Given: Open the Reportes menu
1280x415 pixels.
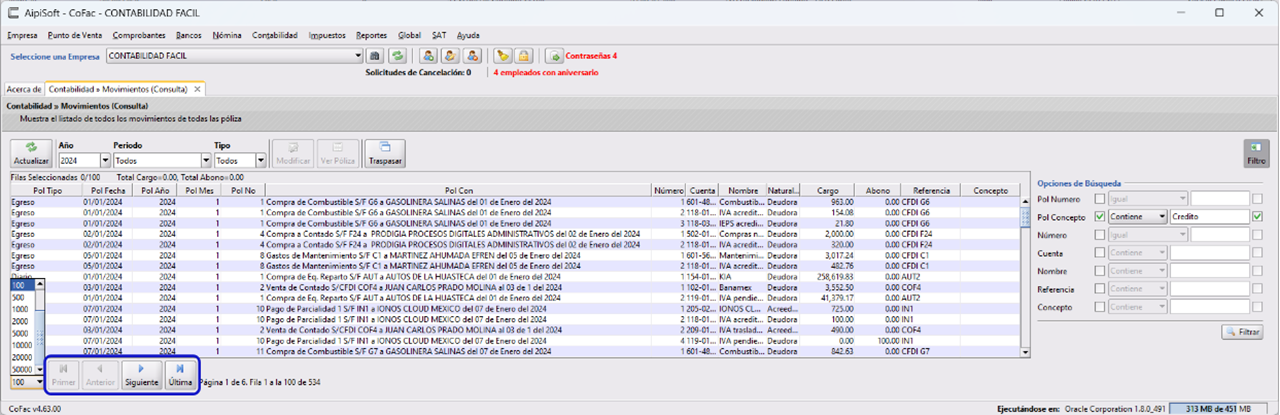Looking at the screenshot, I should 372,35.
